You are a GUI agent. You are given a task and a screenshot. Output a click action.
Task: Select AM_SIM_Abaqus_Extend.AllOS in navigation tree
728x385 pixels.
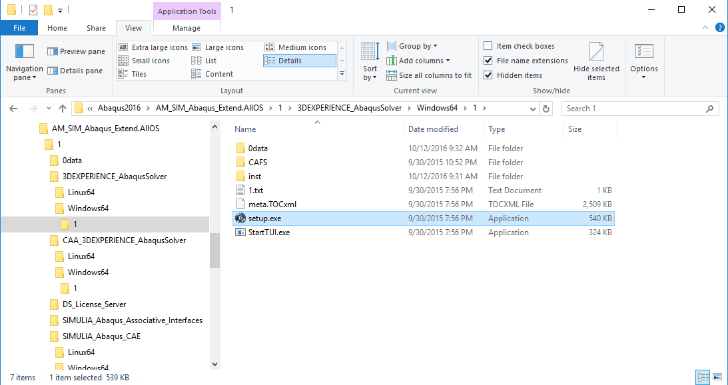[x=105, y=128]
